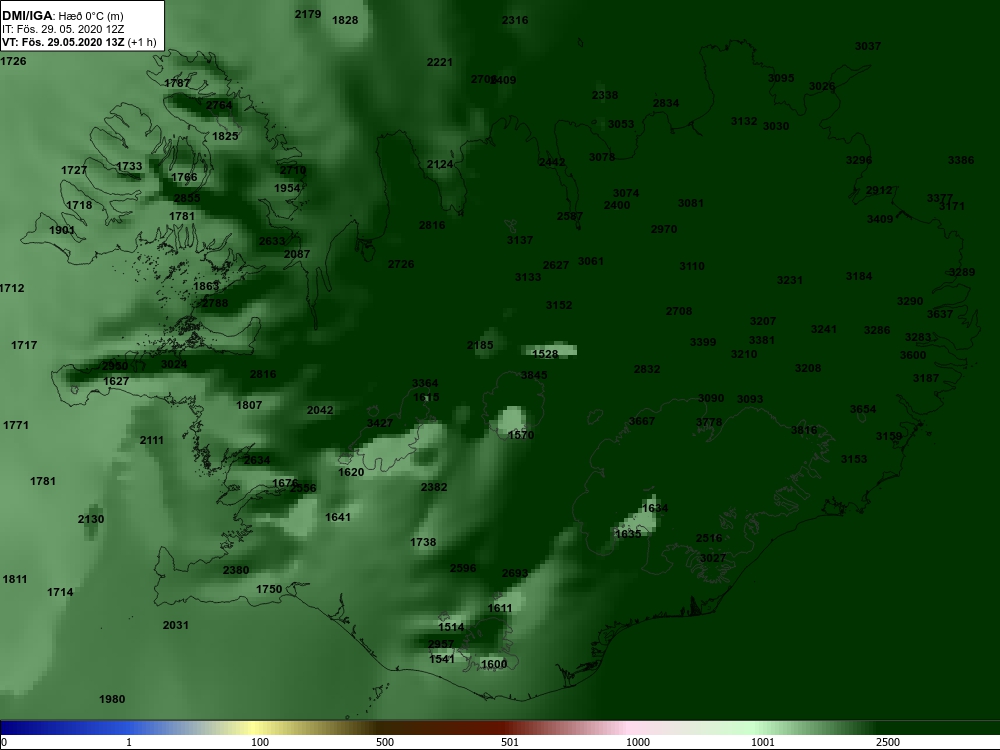The image size is (1000, 750).
Task: Click the 'DMI/IGA: Hæð 0°C (m)' title text
Action: pos(62,16)
